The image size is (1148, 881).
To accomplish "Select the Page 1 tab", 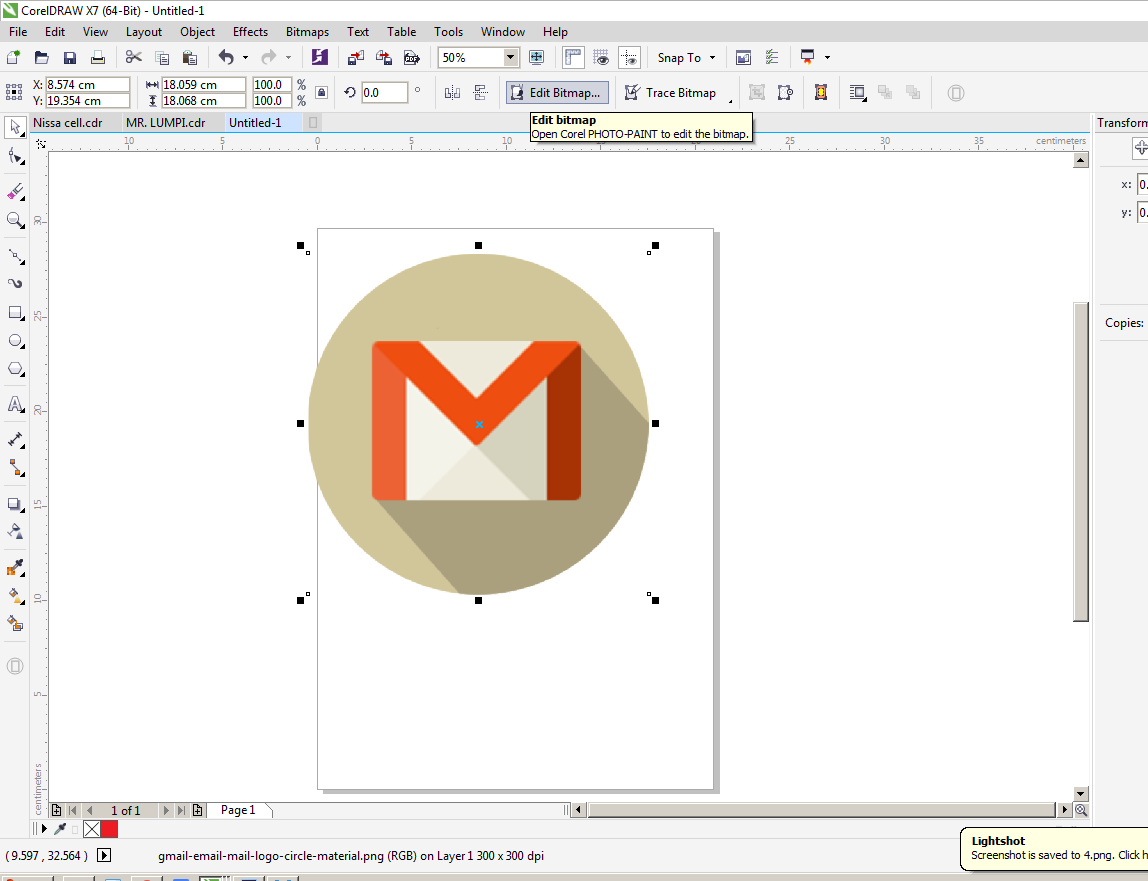I will pyautogui.click(x=238, y=810).
